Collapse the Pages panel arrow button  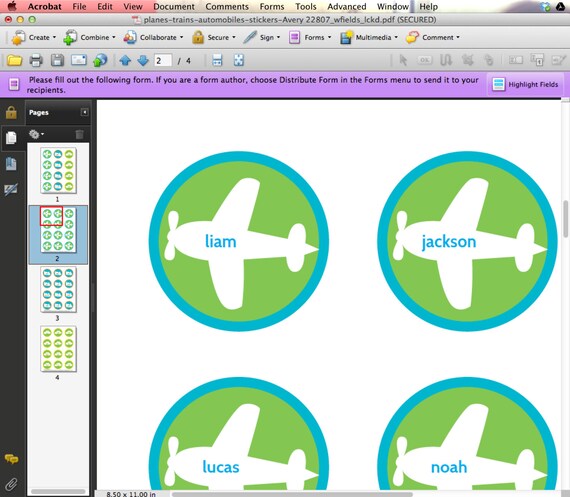pyautogui.click(x=84, y=112)
